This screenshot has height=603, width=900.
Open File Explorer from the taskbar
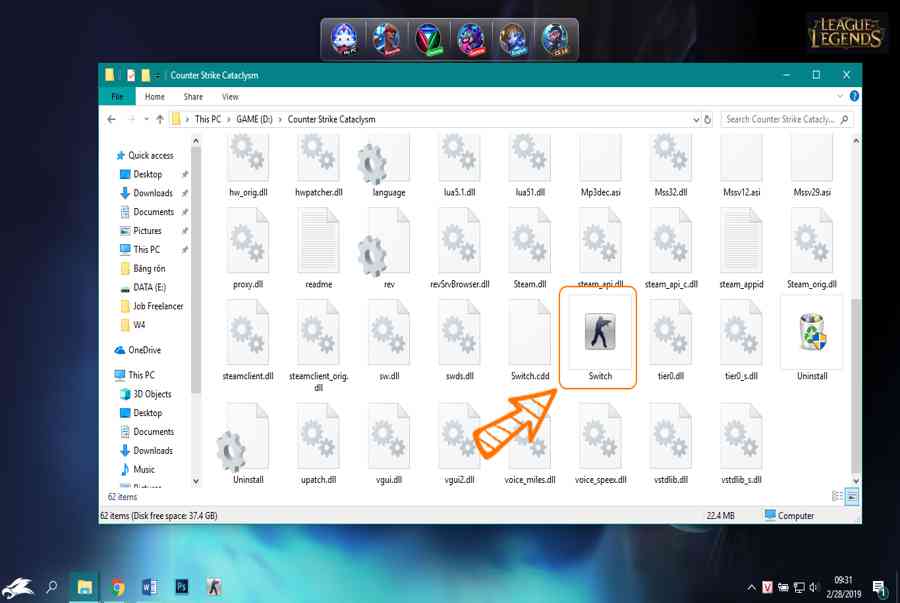pyautogui.click(x=84, y=587)
